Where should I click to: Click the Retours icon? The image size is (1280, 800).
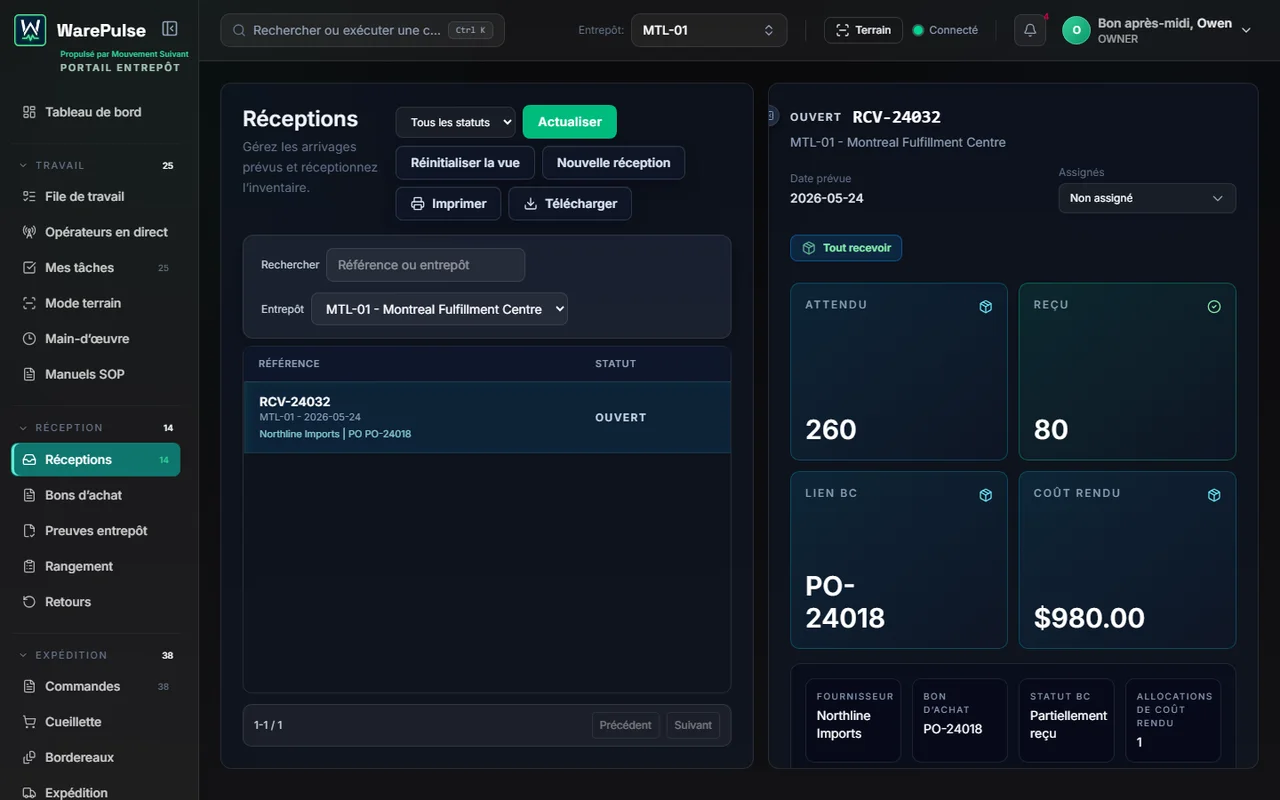point(29,601)
